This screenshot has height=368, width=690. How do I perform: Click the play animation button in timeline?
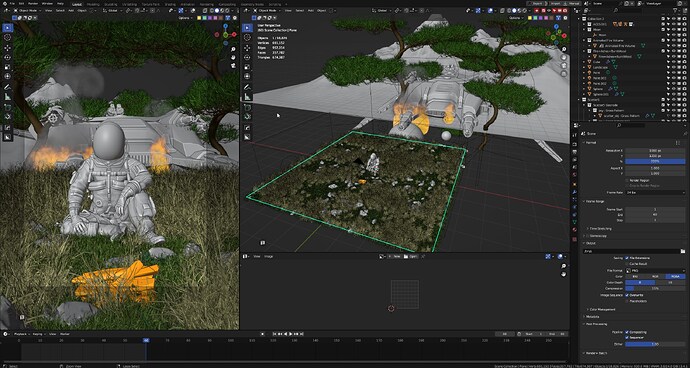pyautogui.click(x=290, y=334)
